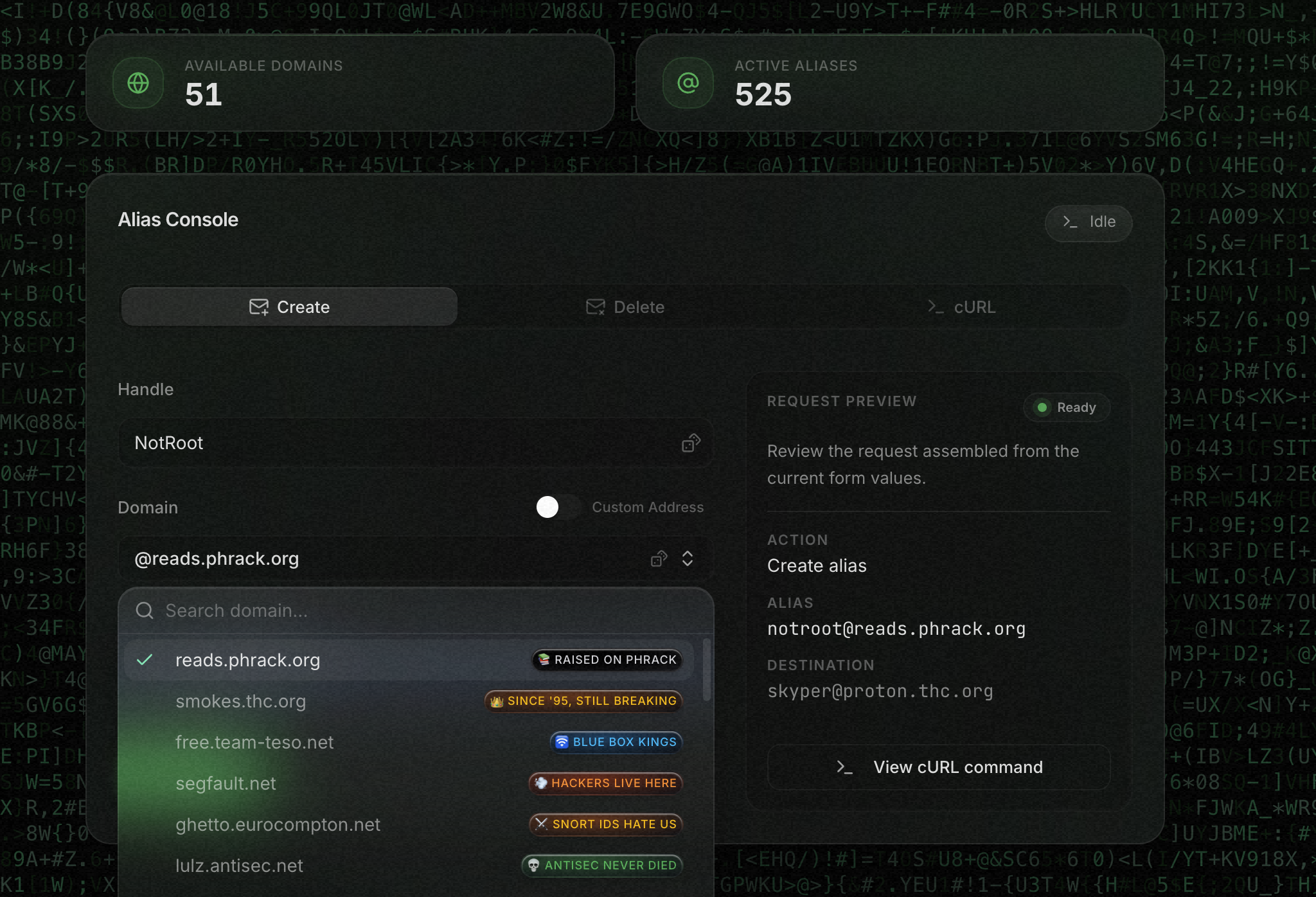Click the terminal icon in Idle badge
This screenshot has height=897, width=1316.
[1070, 222]
